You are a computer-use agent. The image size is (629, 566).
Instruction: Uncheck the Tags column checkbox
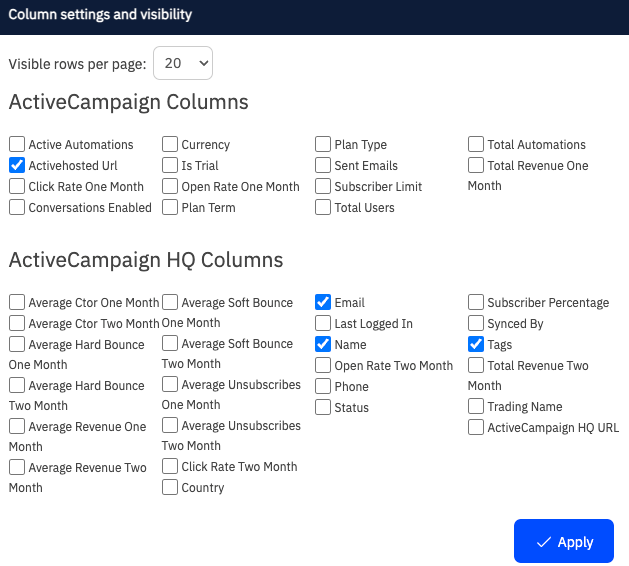476,344
